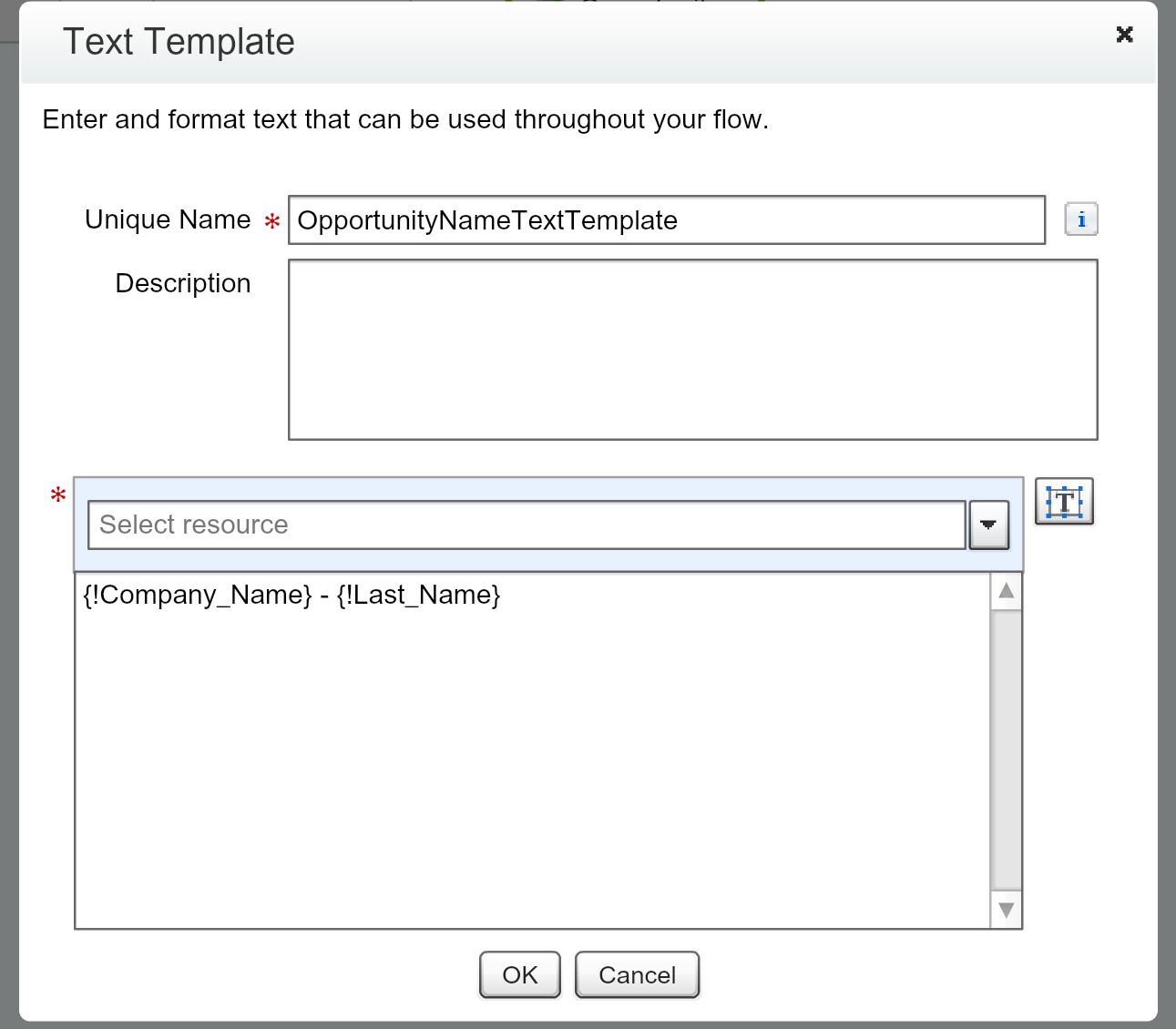Click the Description label

pos(182,284)
